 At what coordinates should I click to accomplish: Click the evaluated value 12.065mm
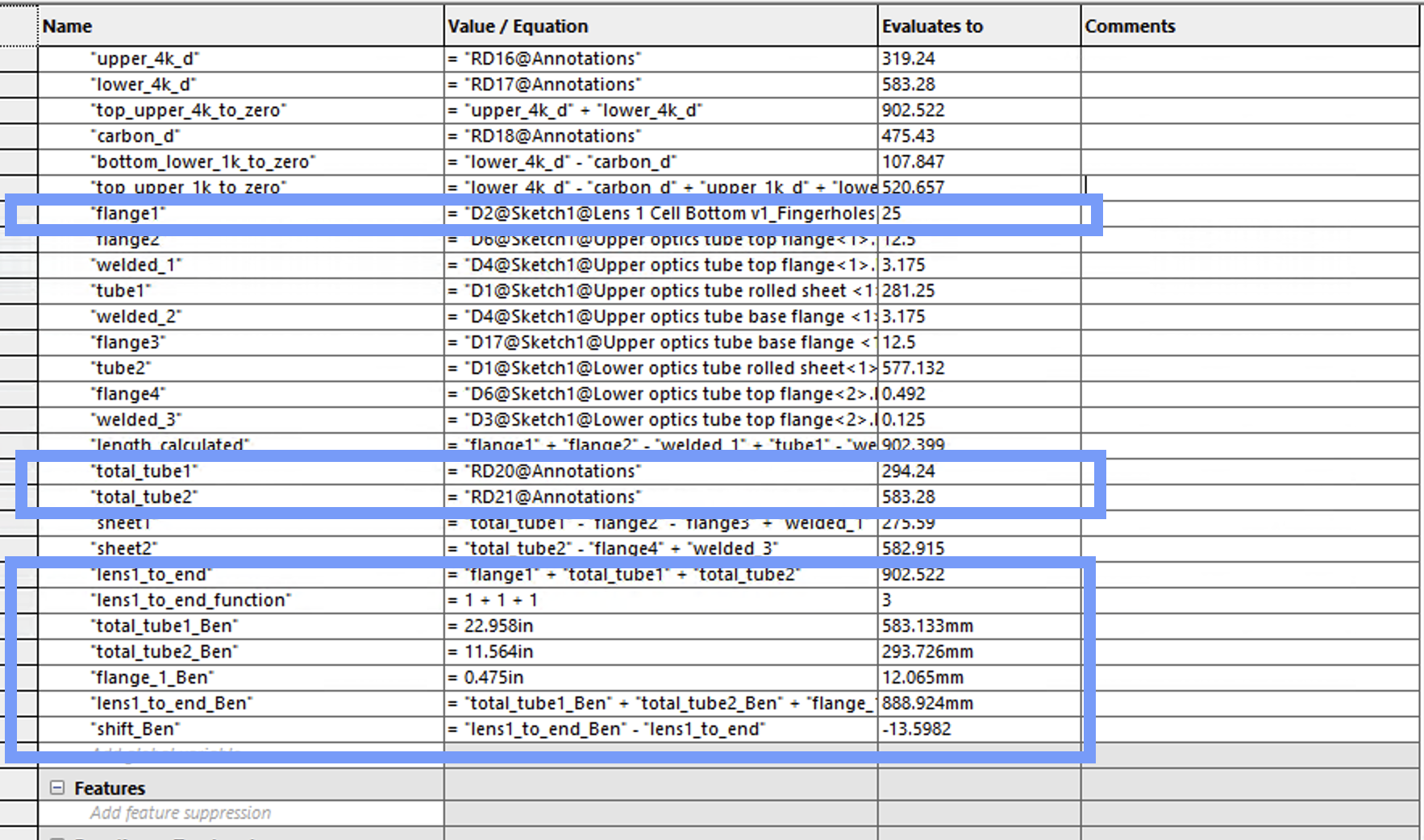tap(922, 678)
